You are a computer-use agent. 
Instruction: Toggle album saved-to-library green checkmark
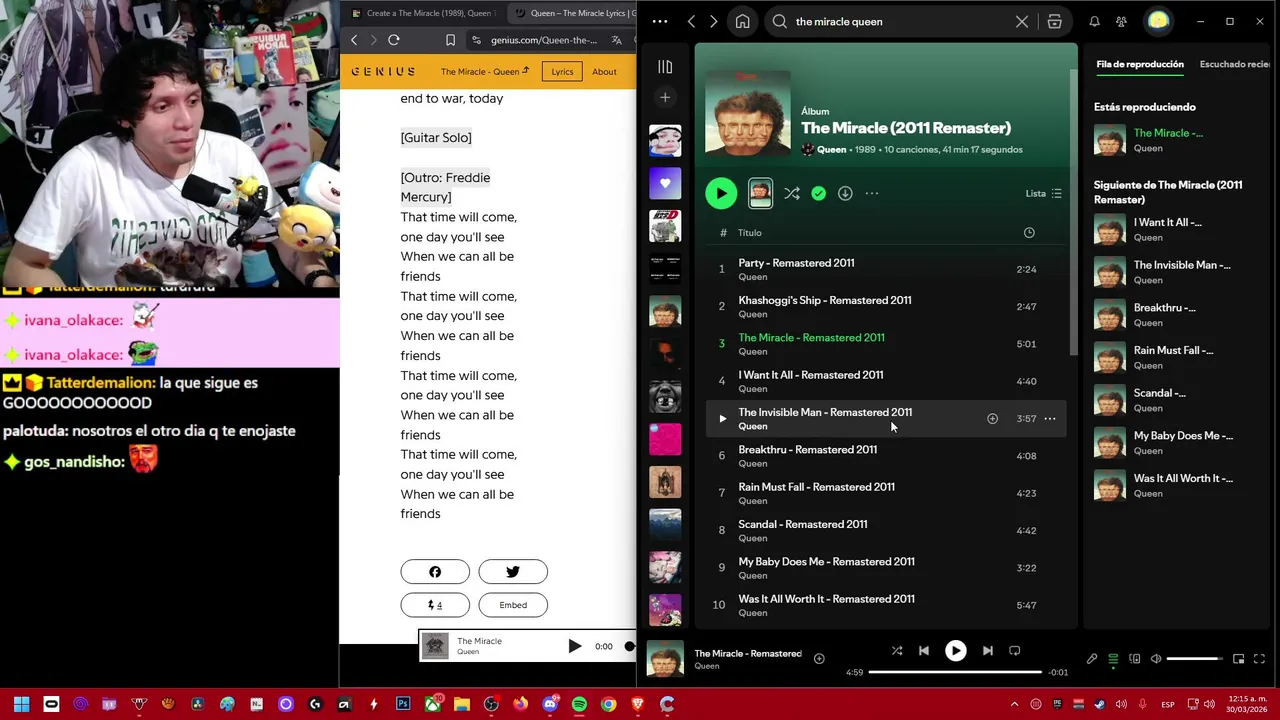(818, 193)
